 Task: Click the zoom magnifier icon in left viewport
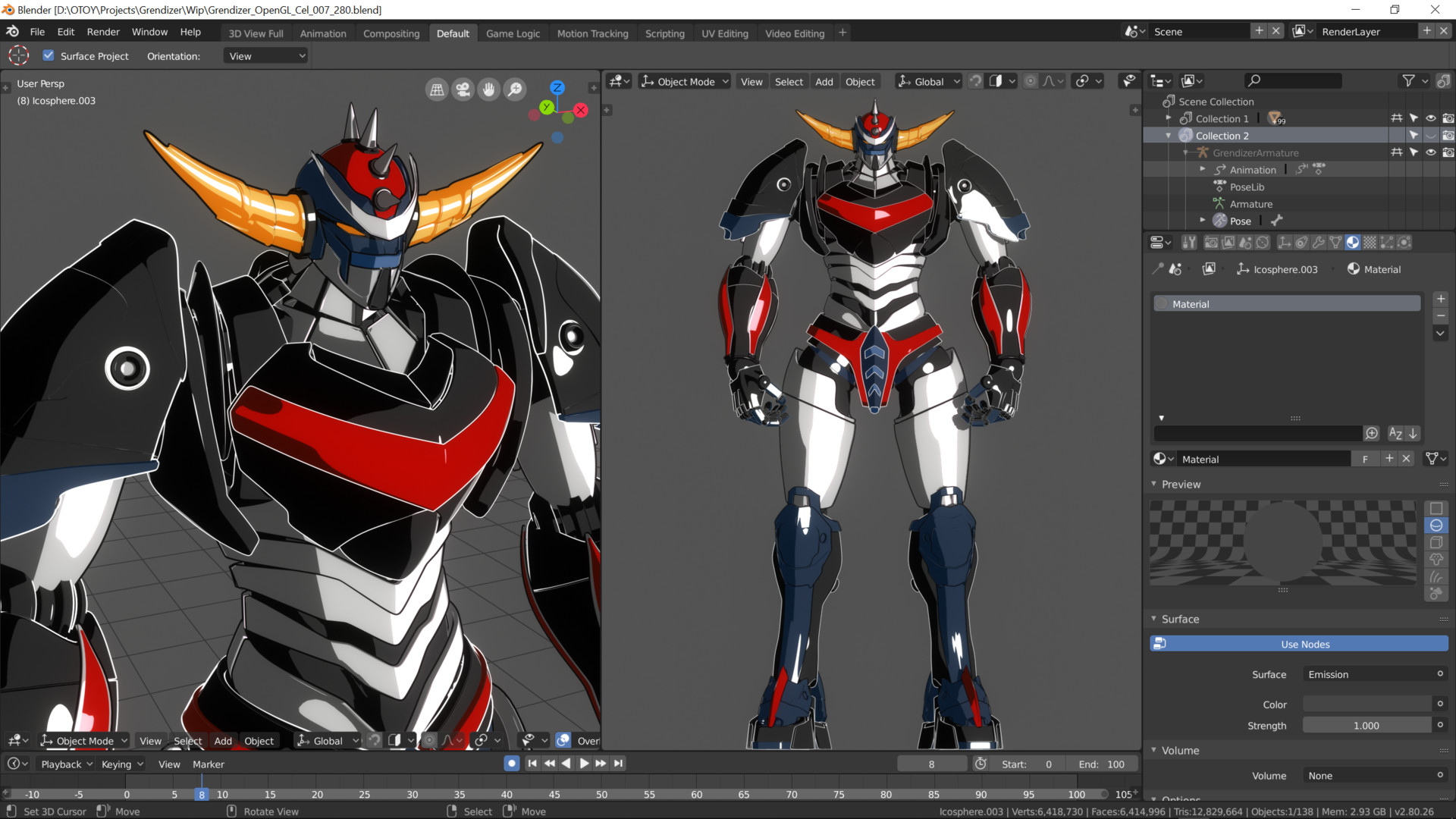(515, 89)
